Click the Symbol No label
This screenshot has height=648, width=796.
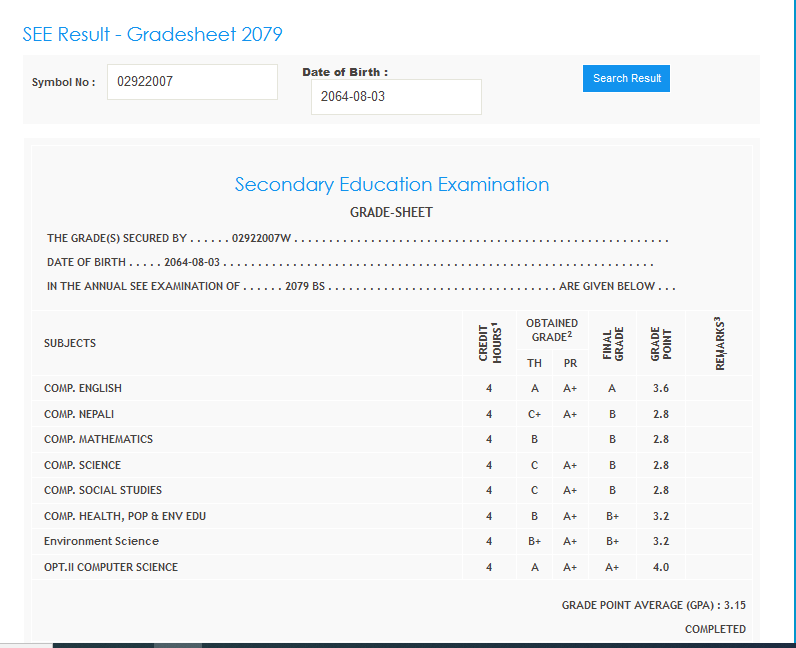63,82
